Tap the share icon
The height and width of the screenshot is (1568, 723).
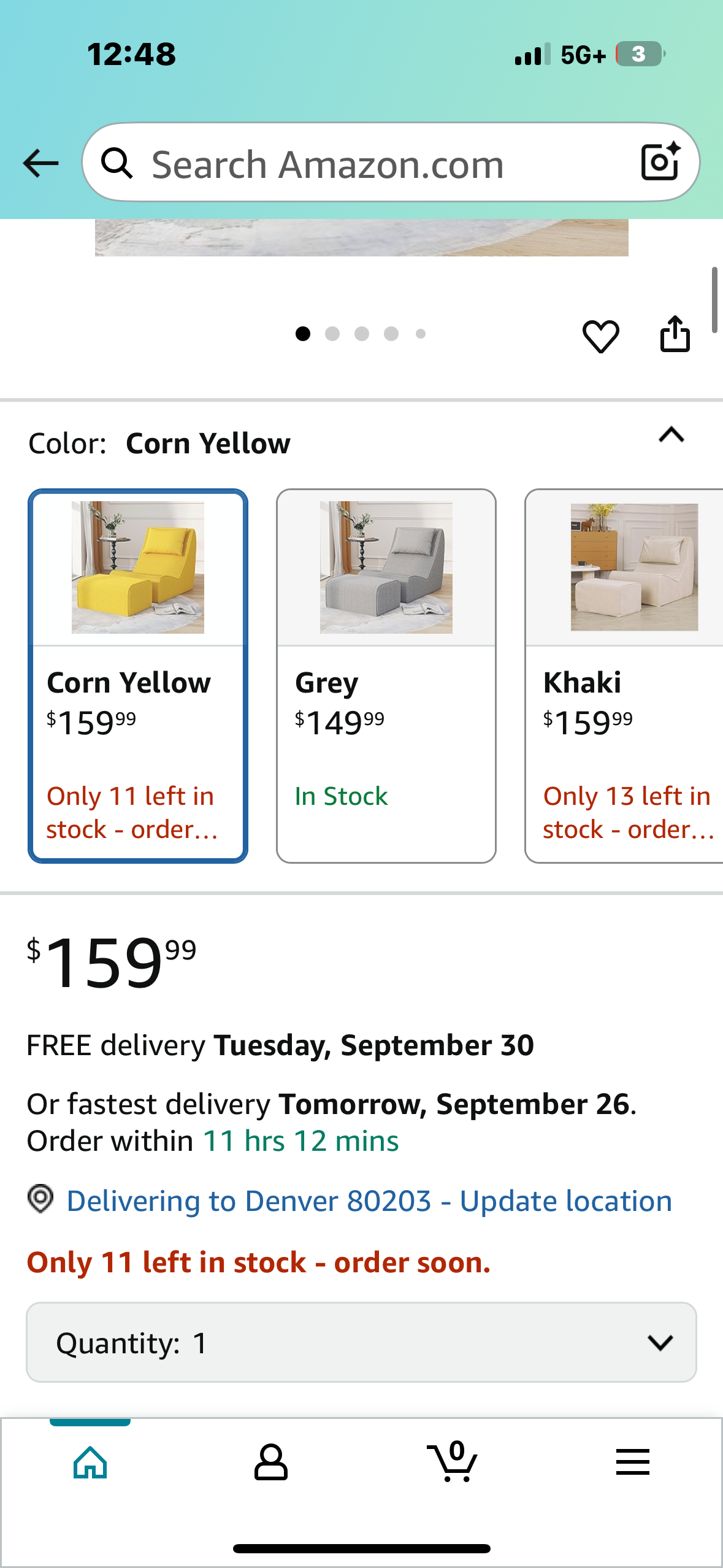(675, 334)
